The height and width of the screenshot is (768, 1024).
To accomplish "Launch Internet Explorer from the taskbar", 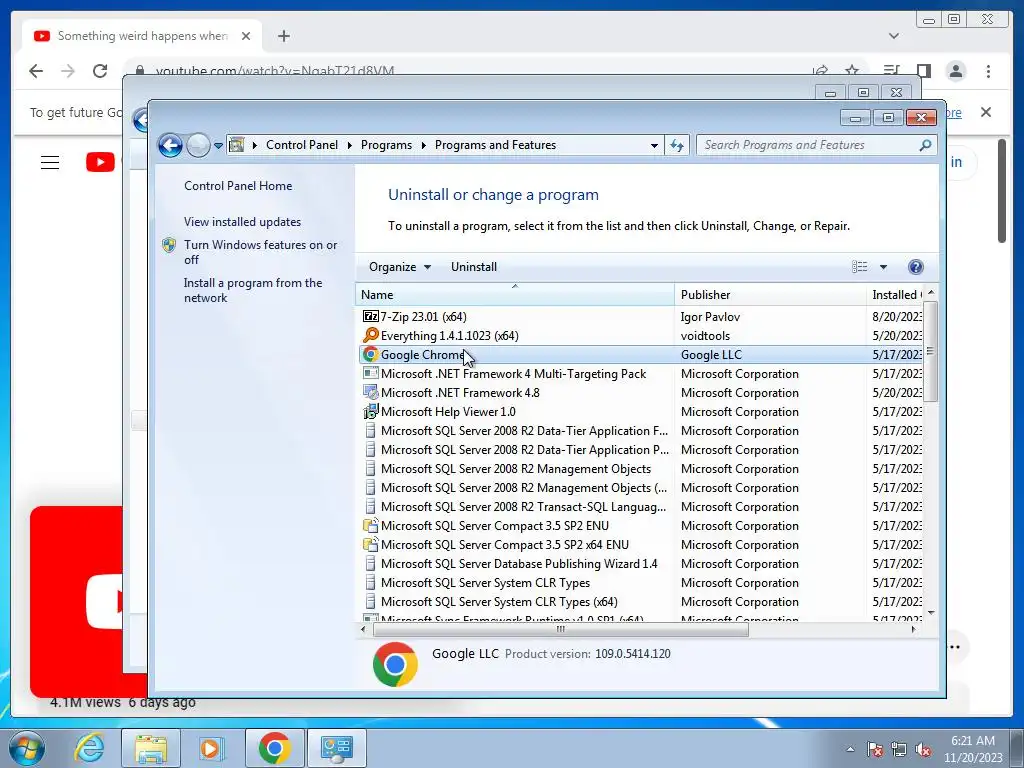I will point(89,748).
